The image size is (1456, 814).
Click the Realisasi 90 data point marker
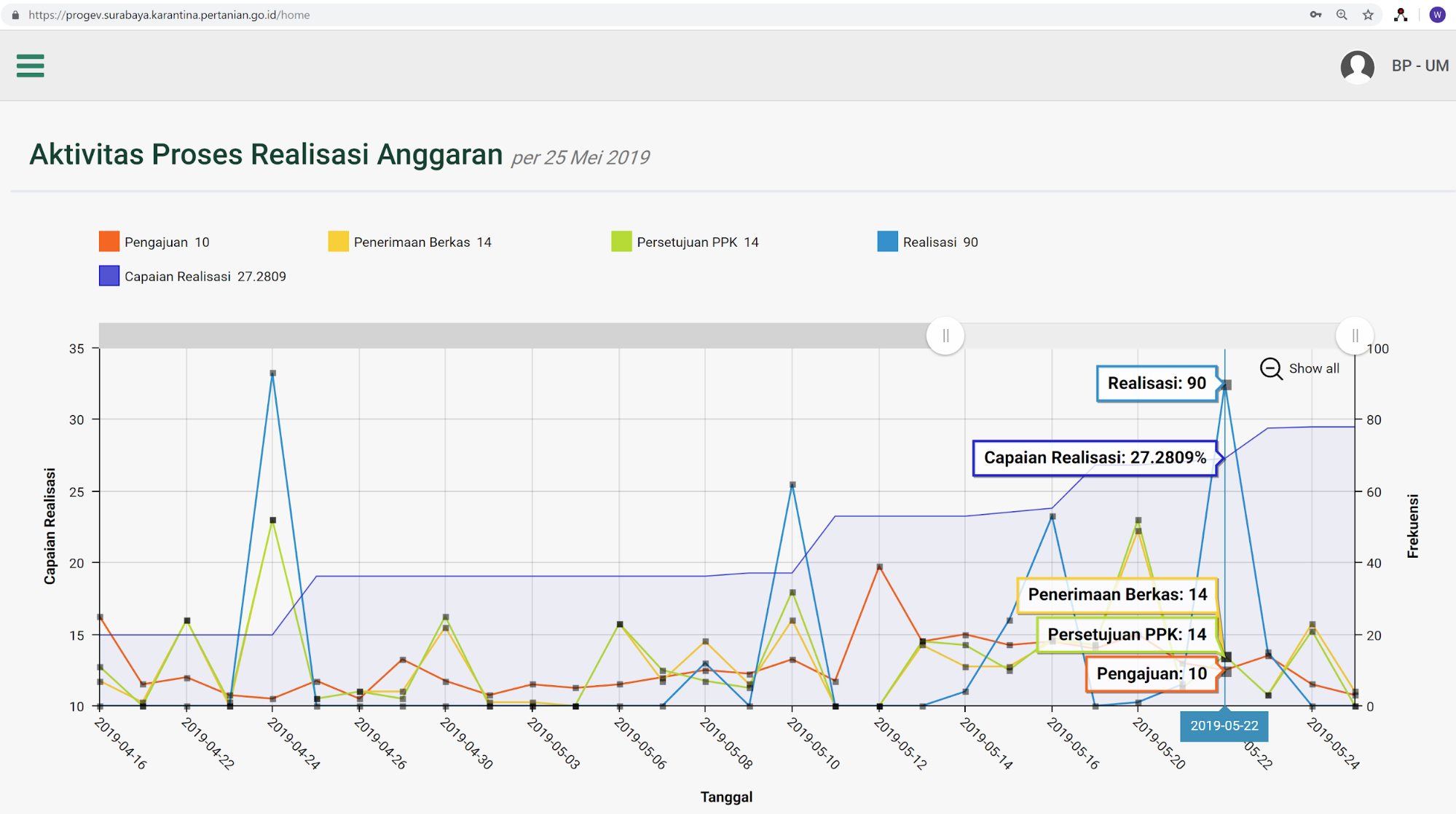coord(1227,384)
